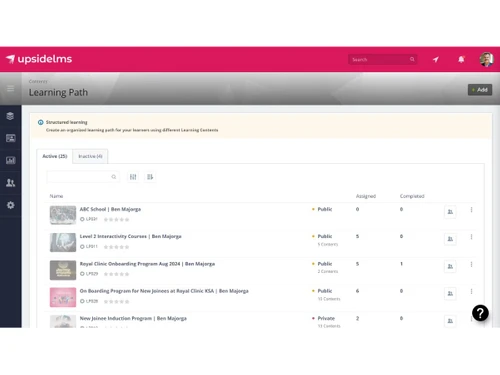Click the Private label on New Joinee row
The width and height of the screenshot is (500, 375).
326,318
